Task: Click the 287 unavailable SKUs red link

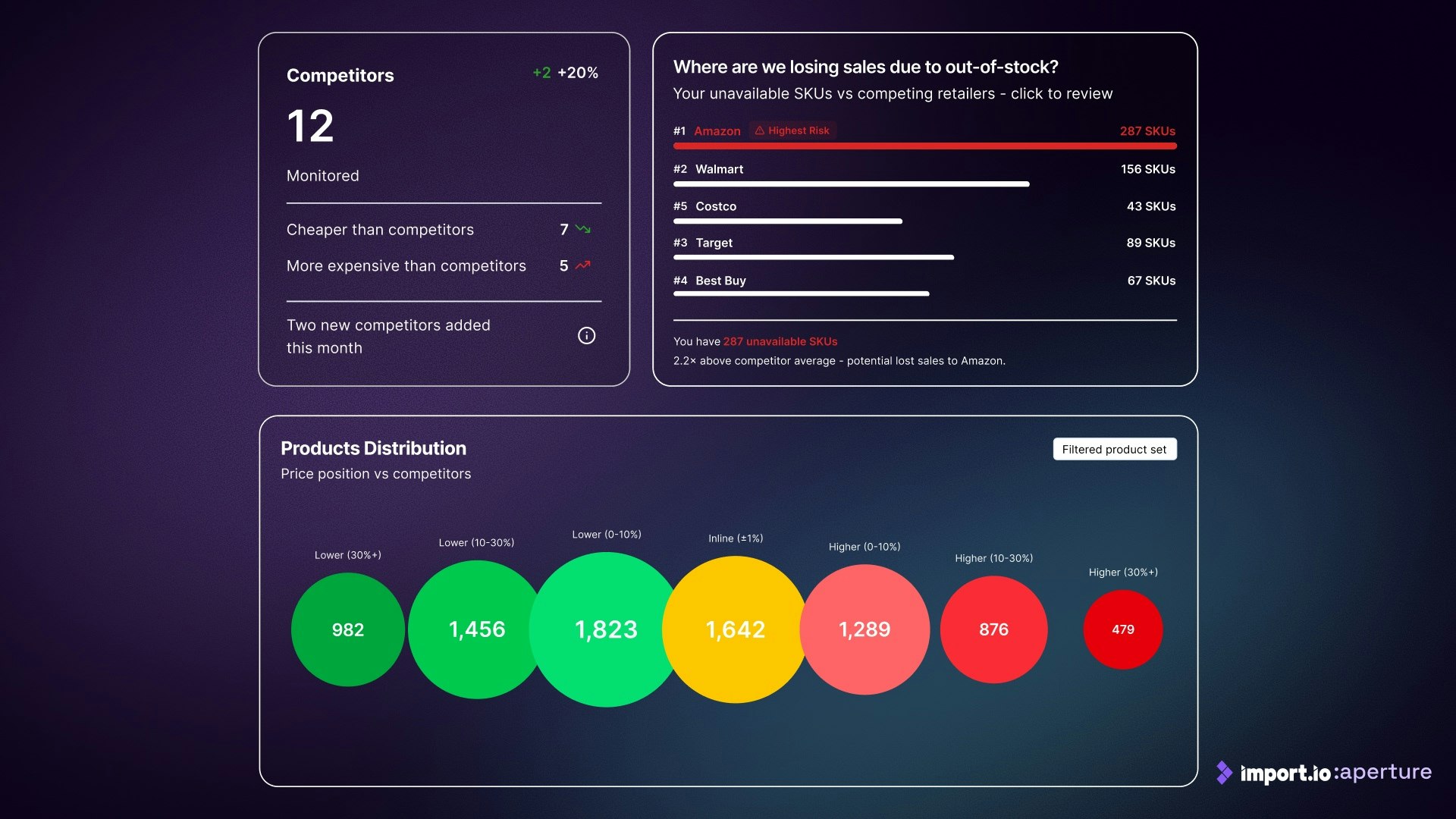Action: pos(780,341)
